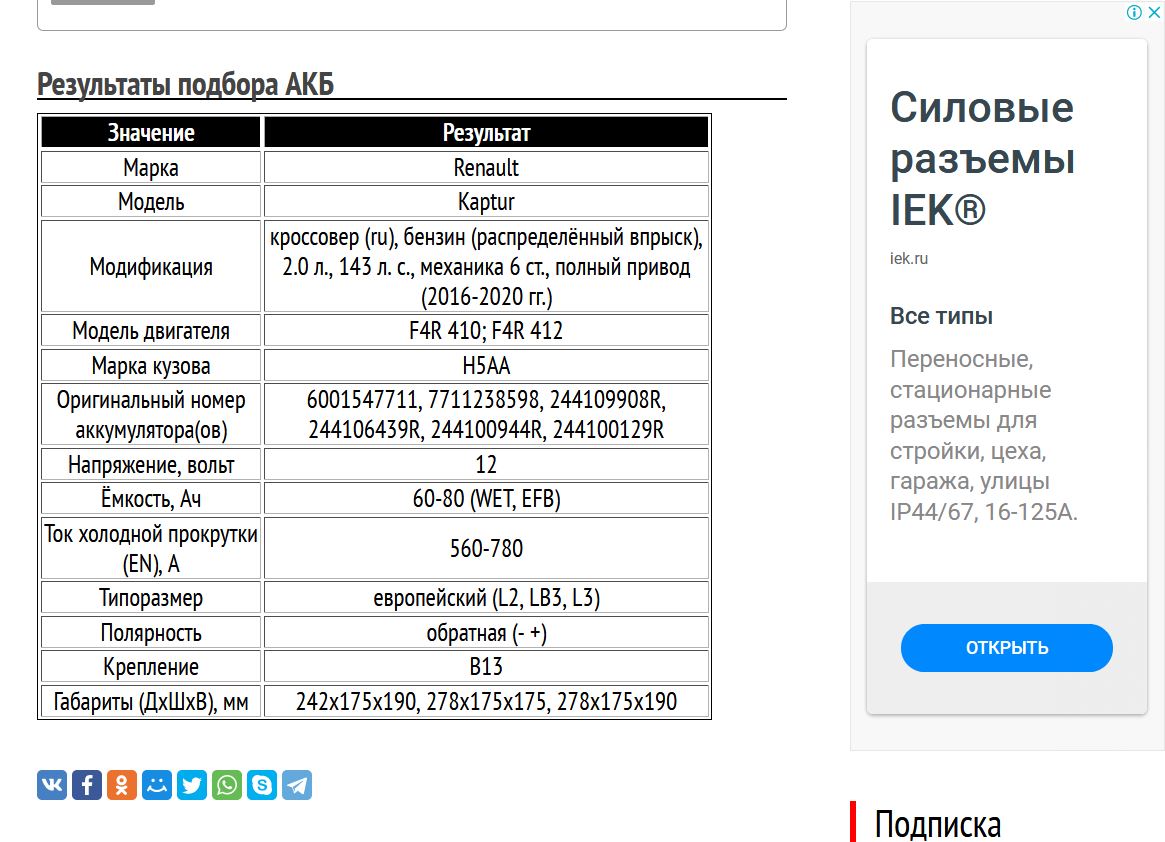This screenshot has width=1165, height=842.
Task: Click the Renault brand table cell
Action: (486, 167)
